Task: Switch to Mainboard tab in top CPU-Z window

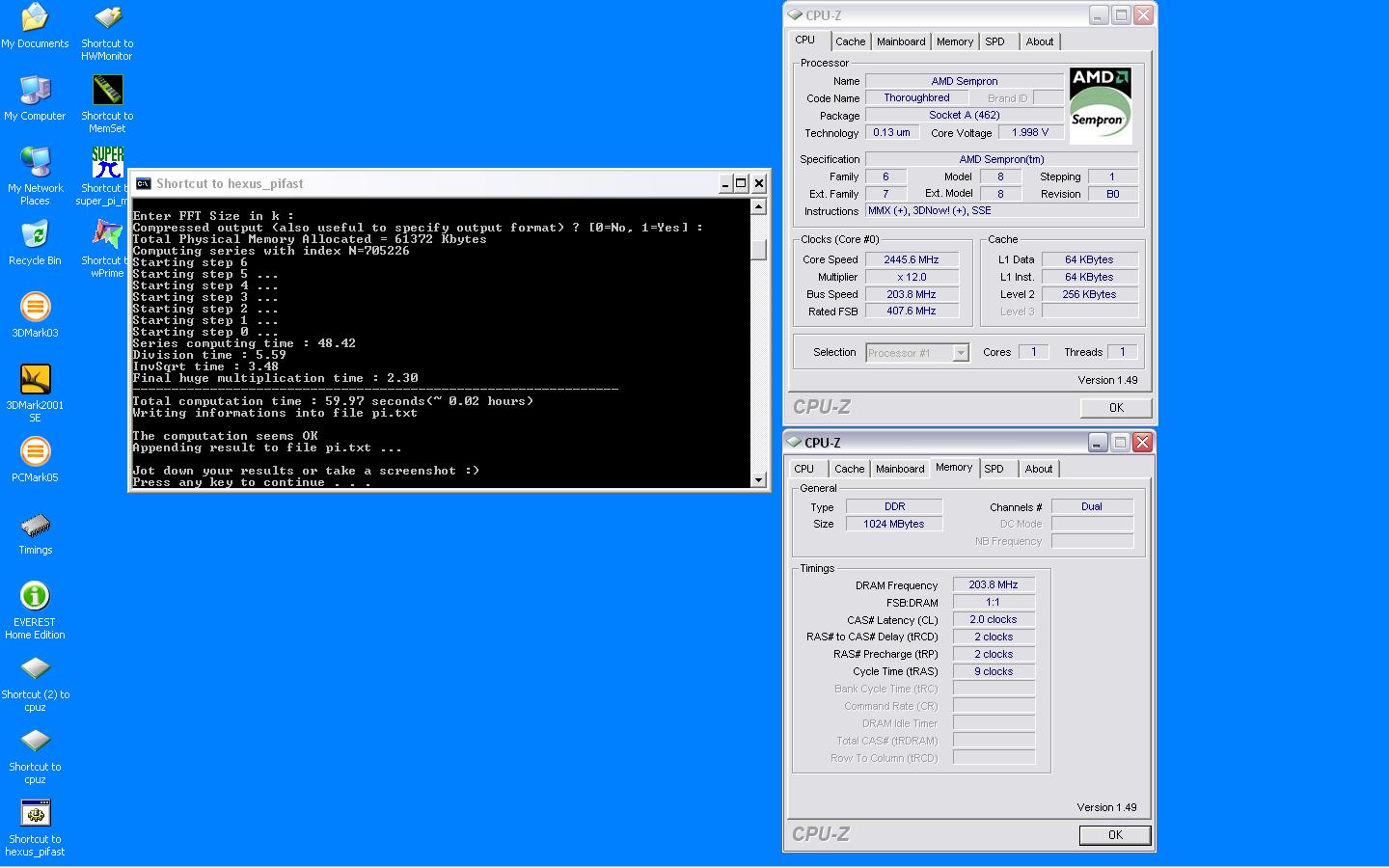Action: [x=901, y=41]
